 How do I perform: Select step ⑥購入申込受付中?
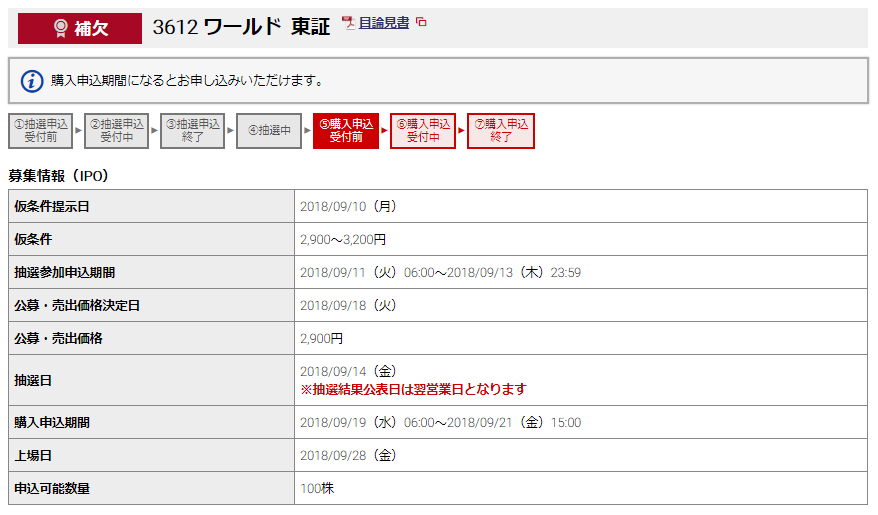click(423, 131)
